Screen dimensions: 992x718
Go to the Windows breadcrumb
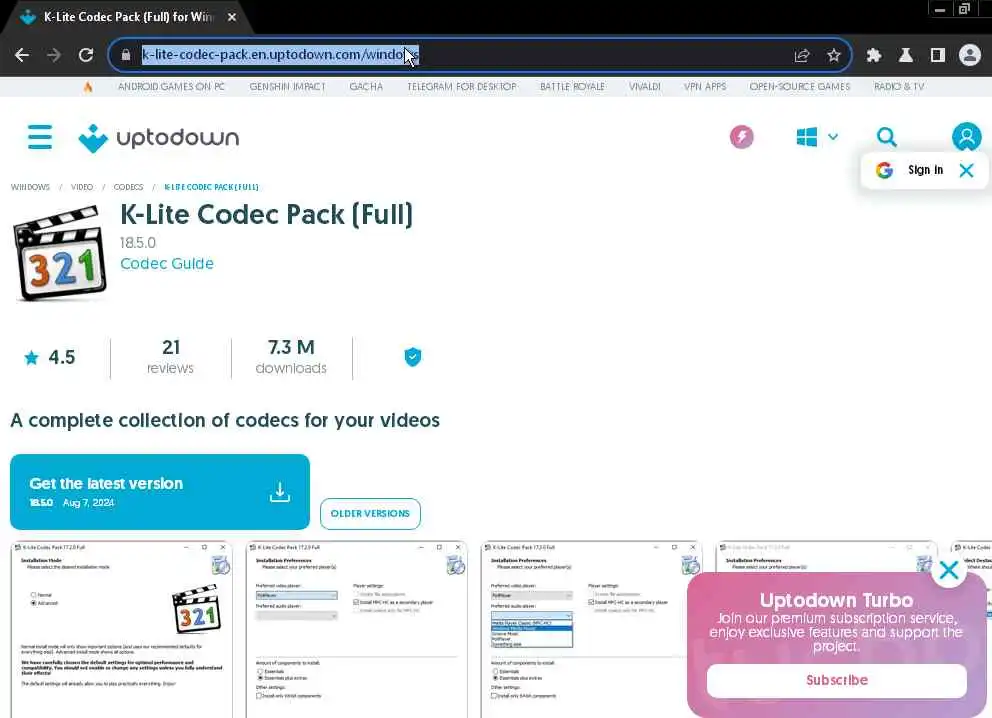(x=30, y=187)
